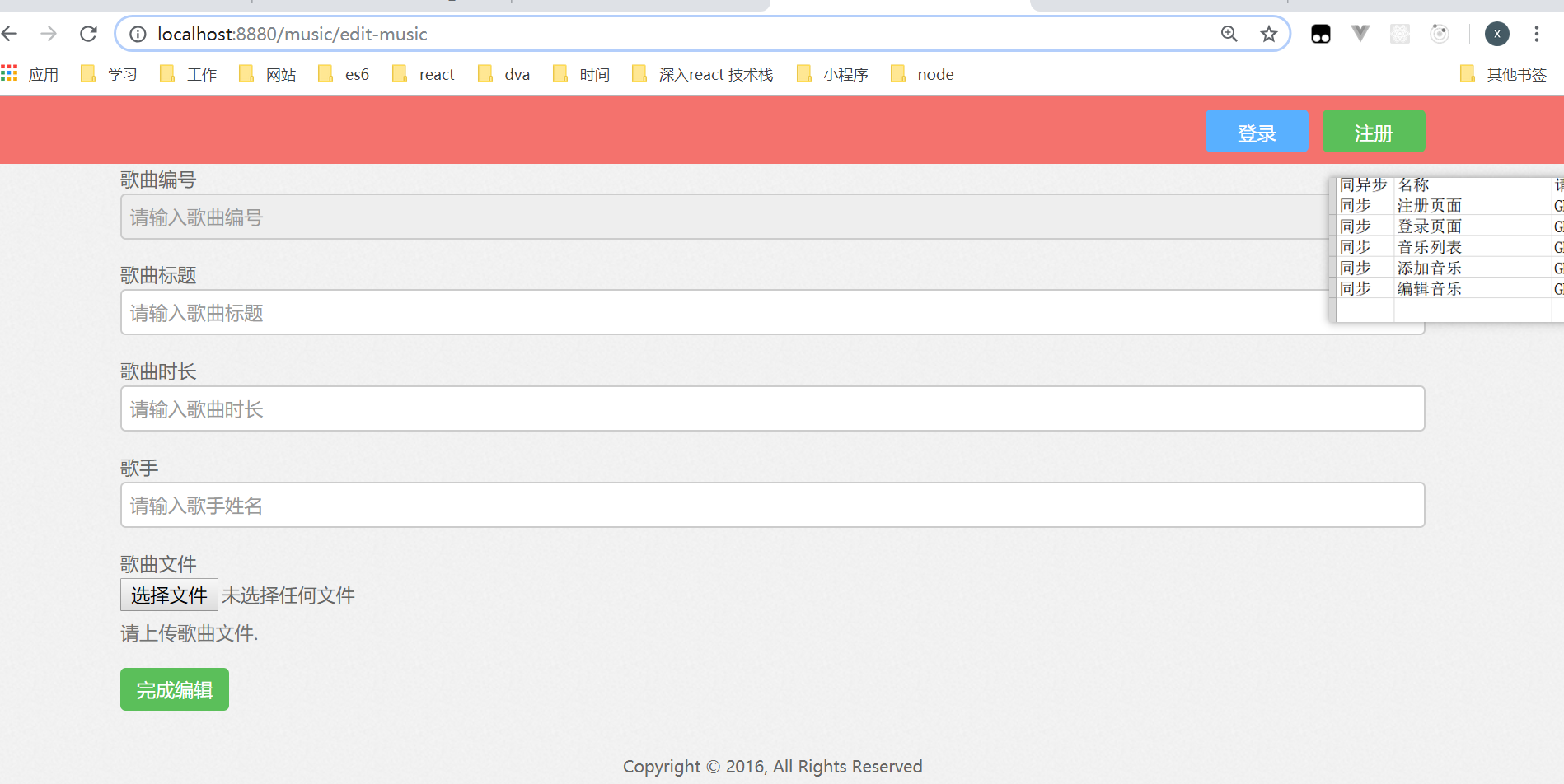Select the 音乐列表 table cell
The image size is (1564, 784).
(1473, 246)
